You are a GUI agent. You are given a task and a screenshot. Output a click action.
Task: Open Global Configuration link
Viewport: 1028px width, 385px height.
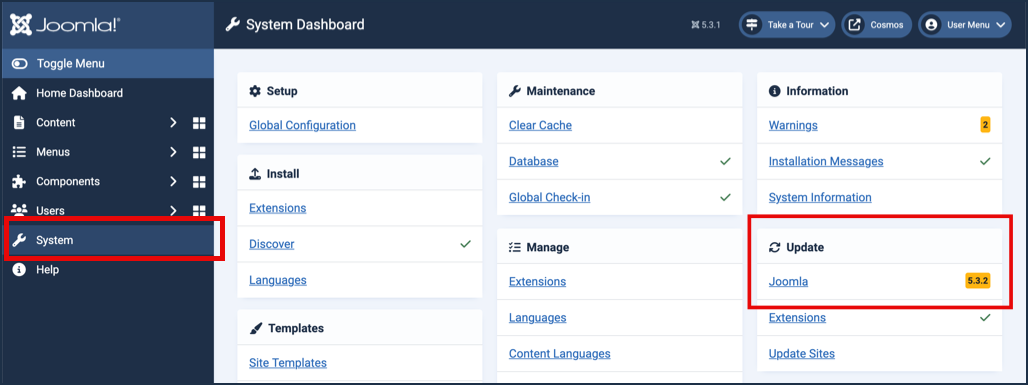pos(302,125)
